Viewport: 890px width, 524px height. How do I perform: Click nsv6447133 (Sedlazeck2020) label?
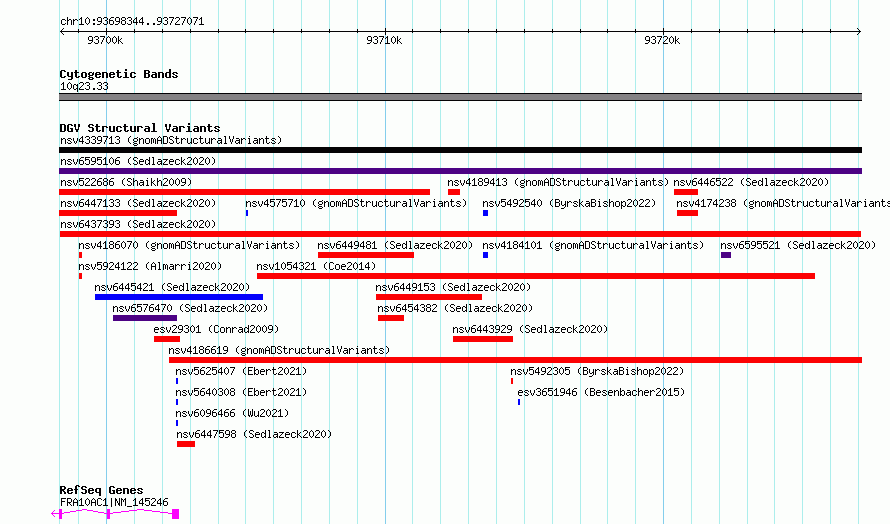coord(138,203)
